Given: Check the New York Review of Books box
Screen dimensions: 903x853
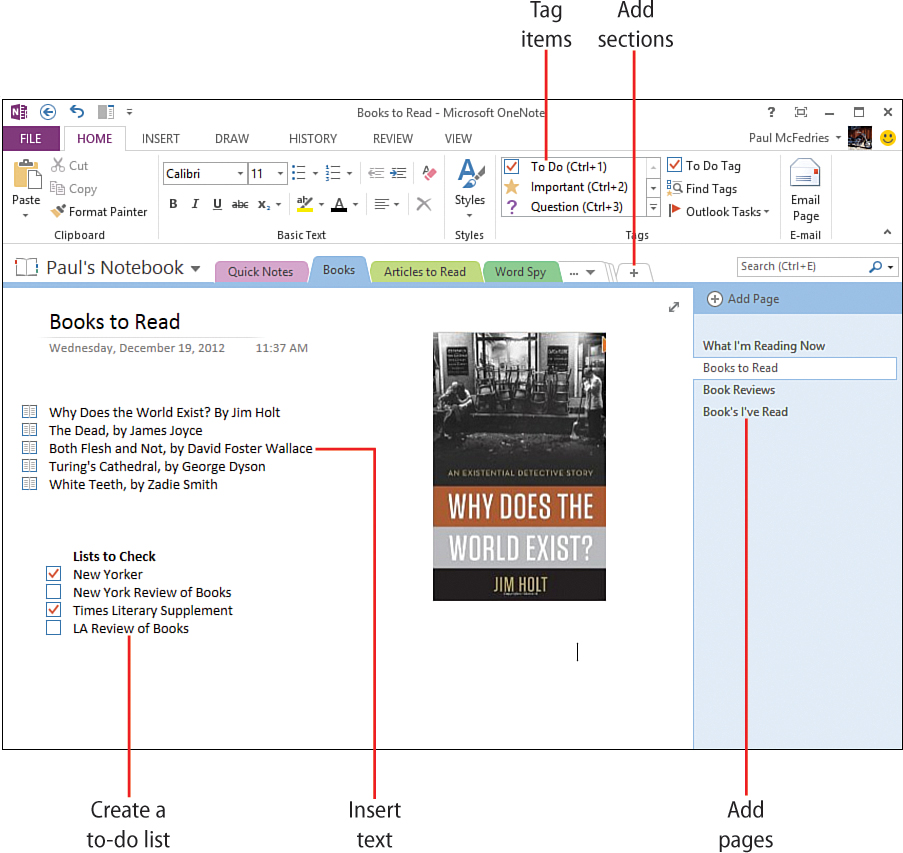Looking at the screenshot, I should coord(54,592).
